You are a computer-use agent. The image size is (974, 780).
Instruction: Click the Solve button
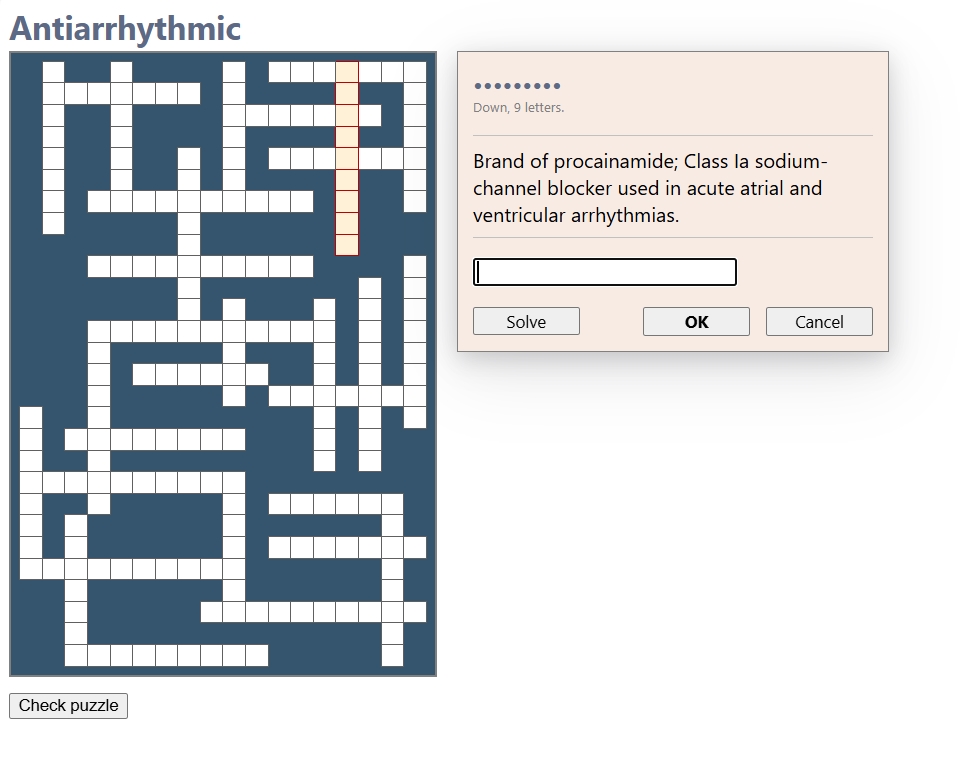coord(526,321)
